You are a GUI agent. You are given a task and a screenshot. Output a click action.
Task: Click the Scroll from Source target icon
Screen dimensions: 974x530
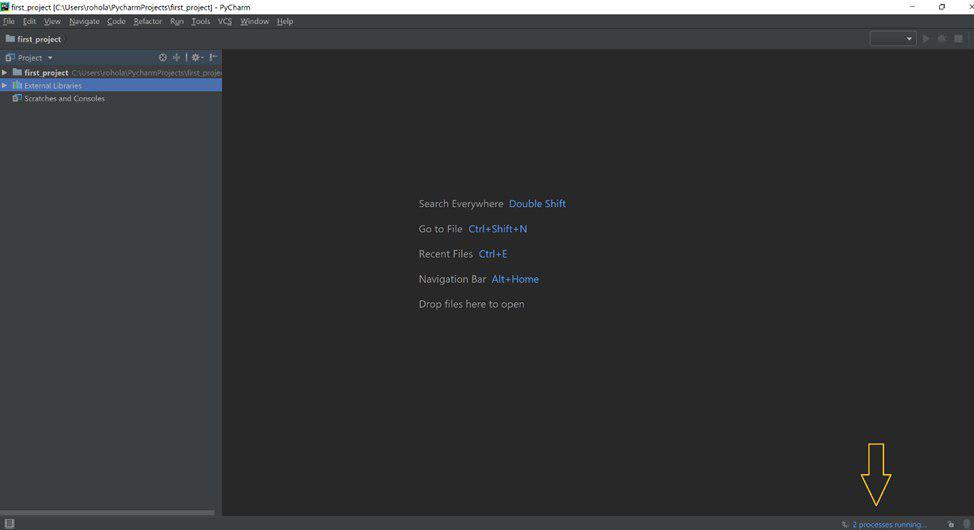click(x=163, y=58)
